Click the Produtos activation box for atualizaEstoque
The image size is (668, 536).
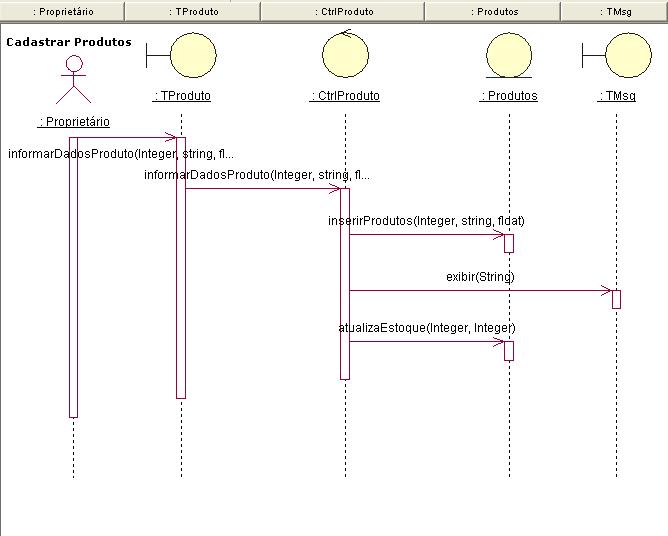point(509,350)
